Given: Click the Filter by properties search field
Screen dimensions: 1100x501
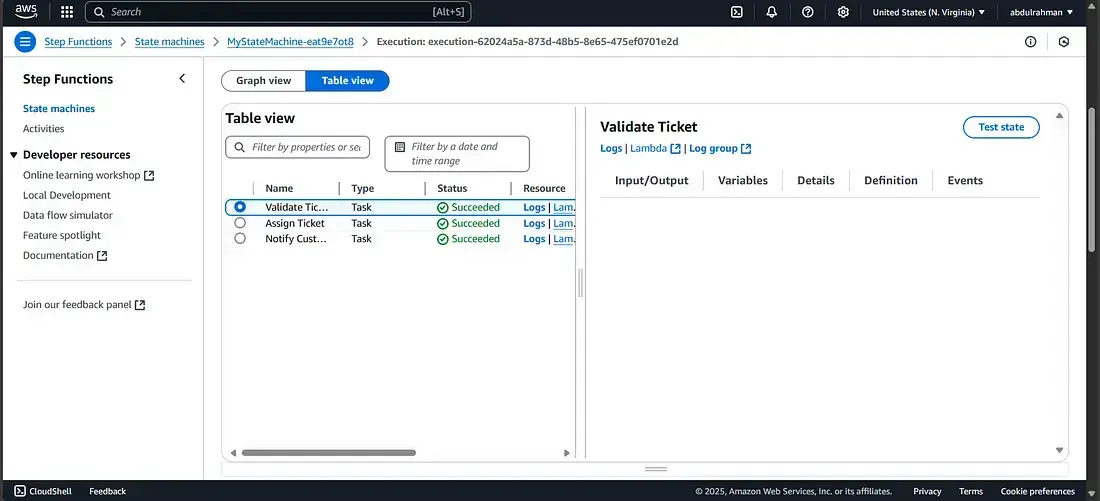Looking at the screenshot, I should 297,147.
